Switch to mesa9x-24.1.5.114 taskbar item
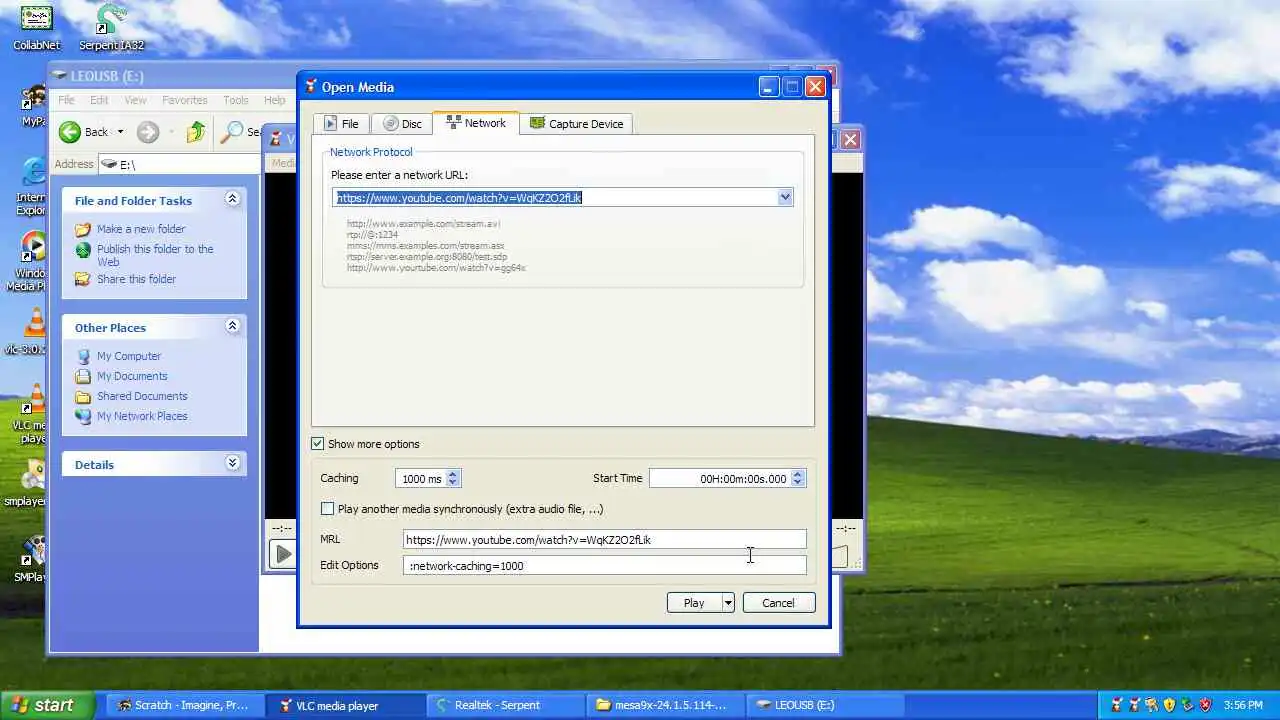The width and height of the screenshot is (1280, 720). pos(666,705)
